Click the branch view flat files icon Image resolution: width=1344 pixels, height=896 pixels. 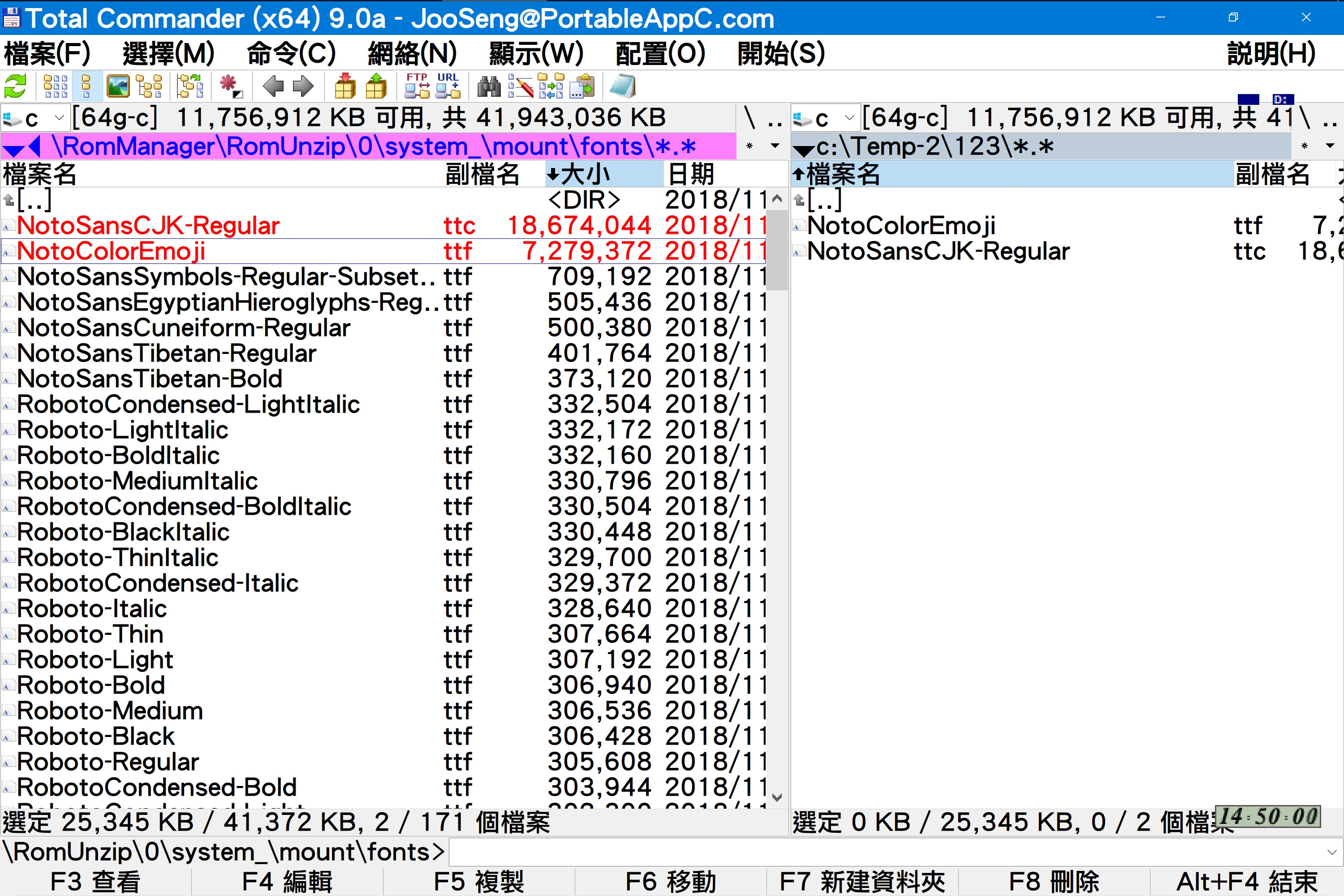coord(190,87)
